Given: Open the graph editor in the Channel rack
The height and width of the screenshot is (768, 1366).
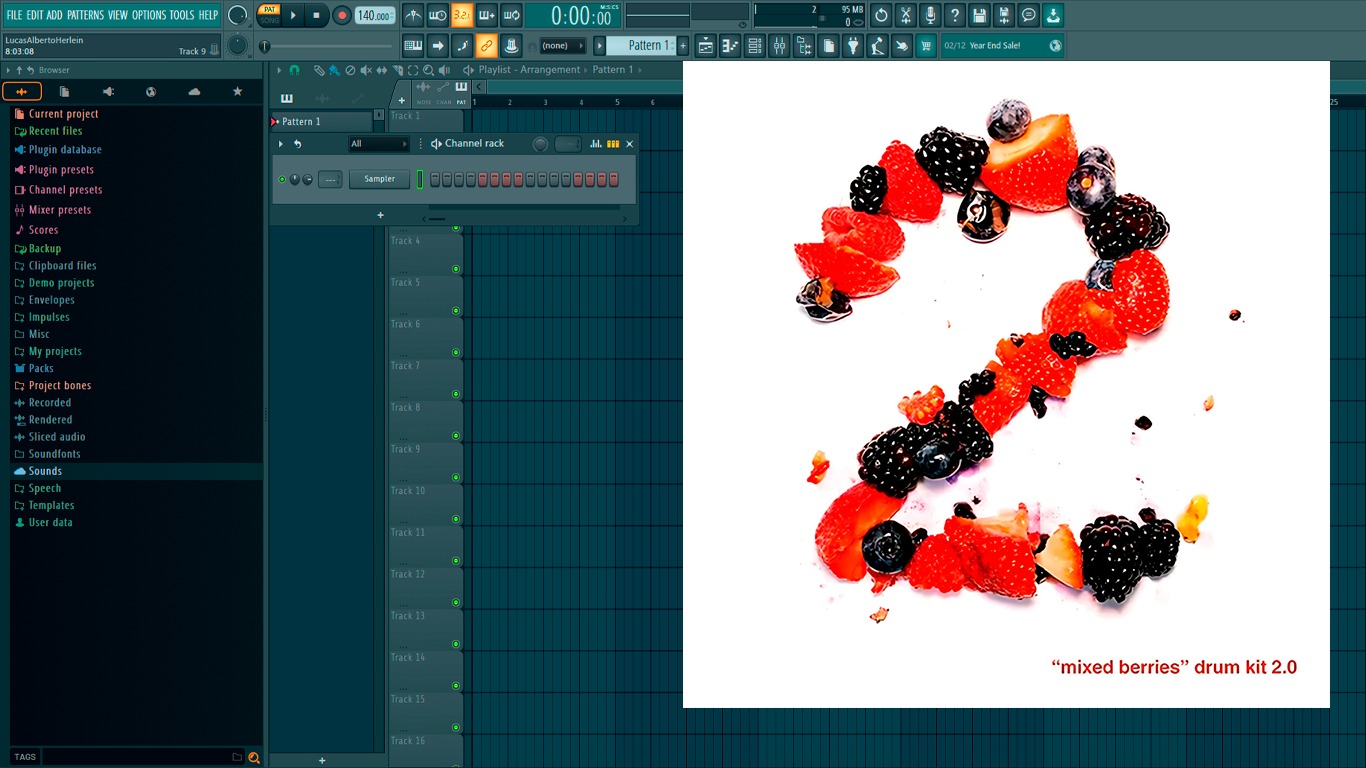Looking at the screenshot, I should click(596, 144).
